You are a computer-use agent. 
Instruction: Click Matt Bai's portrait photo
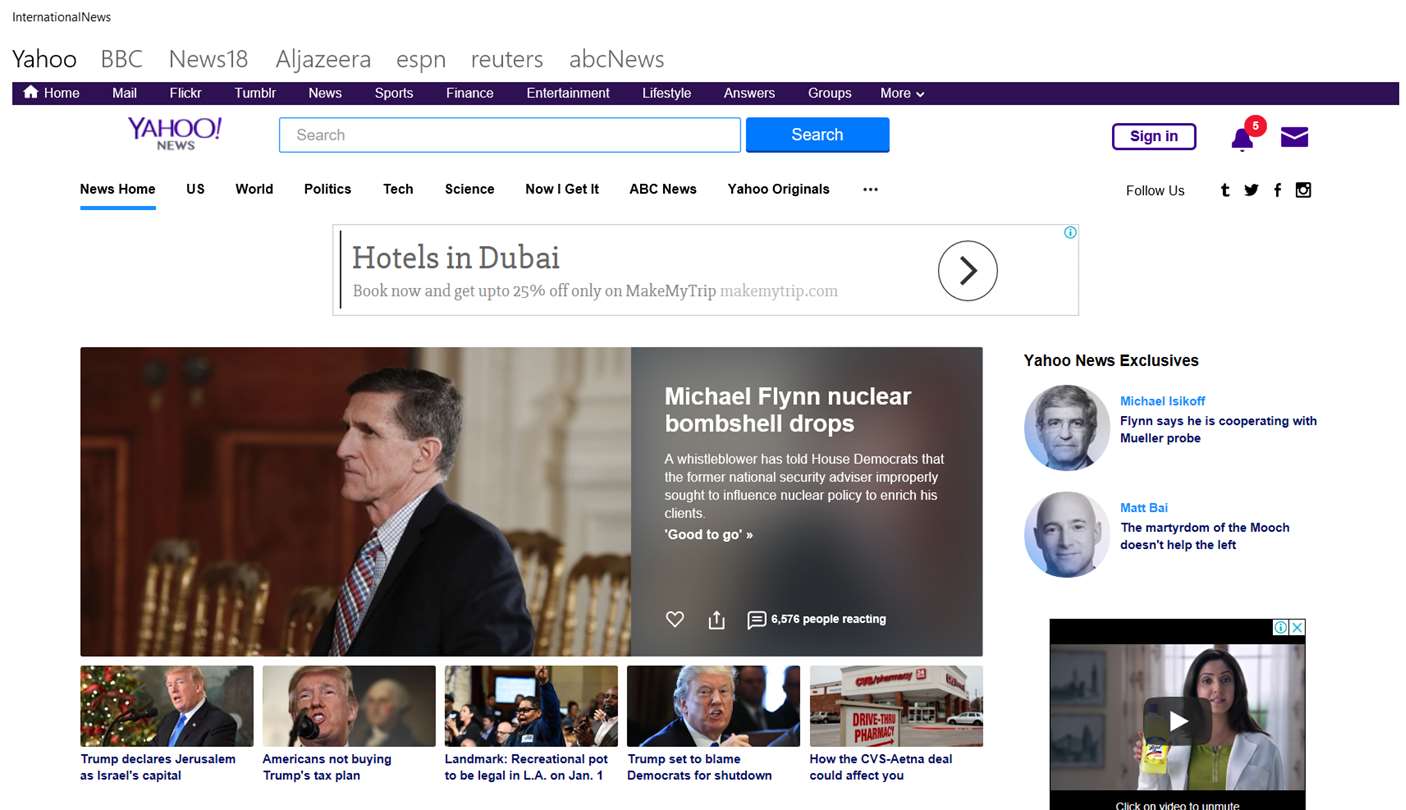pos(1067,535)
